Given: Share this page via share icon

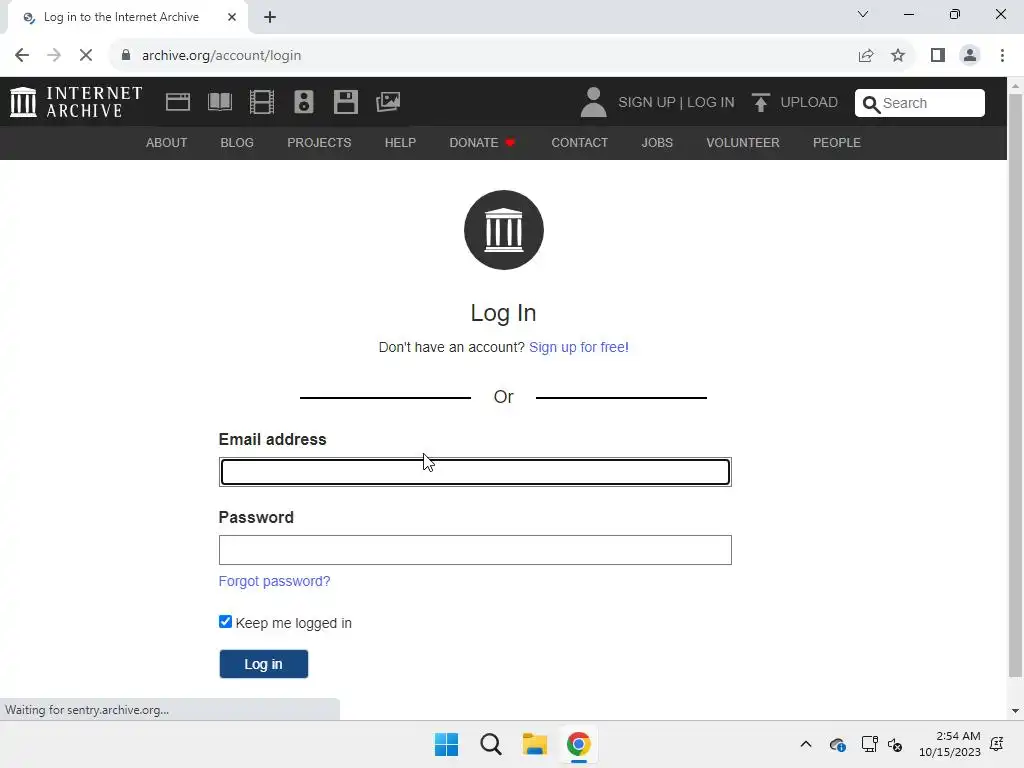Looking at the screenshot, I should coord(866,56).
